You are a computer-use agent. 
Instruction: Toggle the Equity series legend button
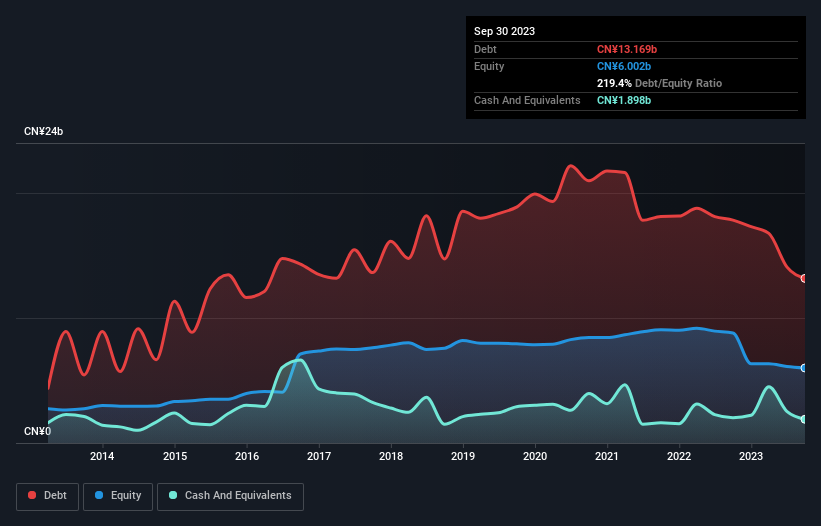pyautogui.click(x=118, y=496)
